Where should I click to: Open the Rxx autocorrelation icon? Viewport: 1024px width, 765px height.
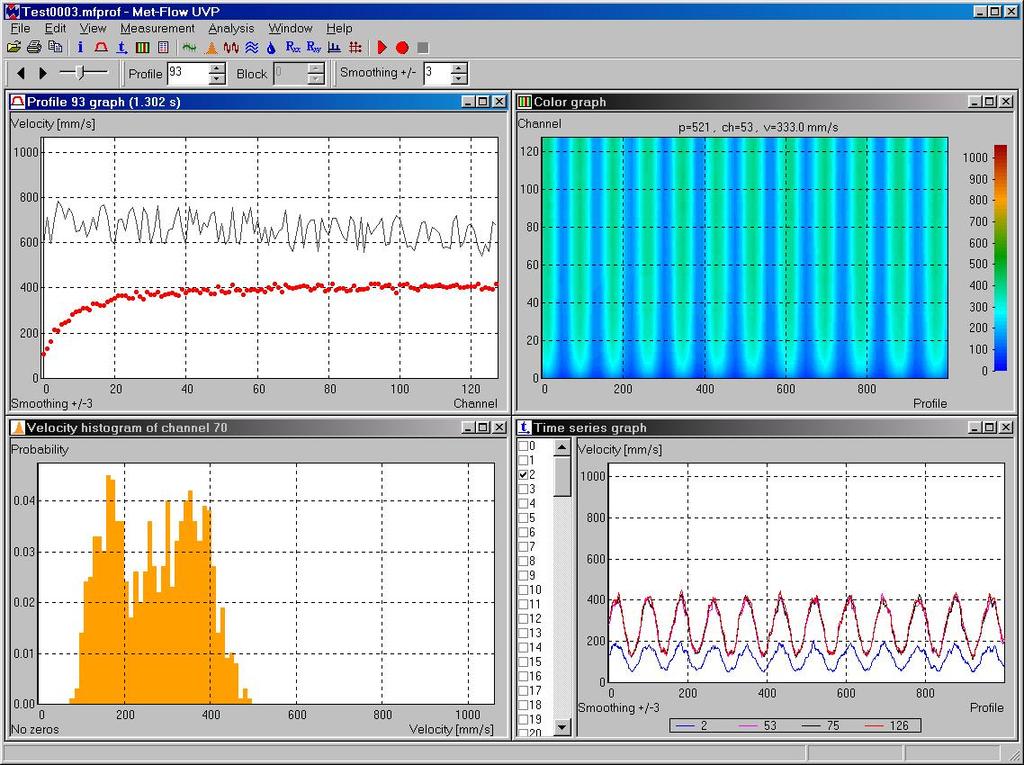[x=293, y=48]
